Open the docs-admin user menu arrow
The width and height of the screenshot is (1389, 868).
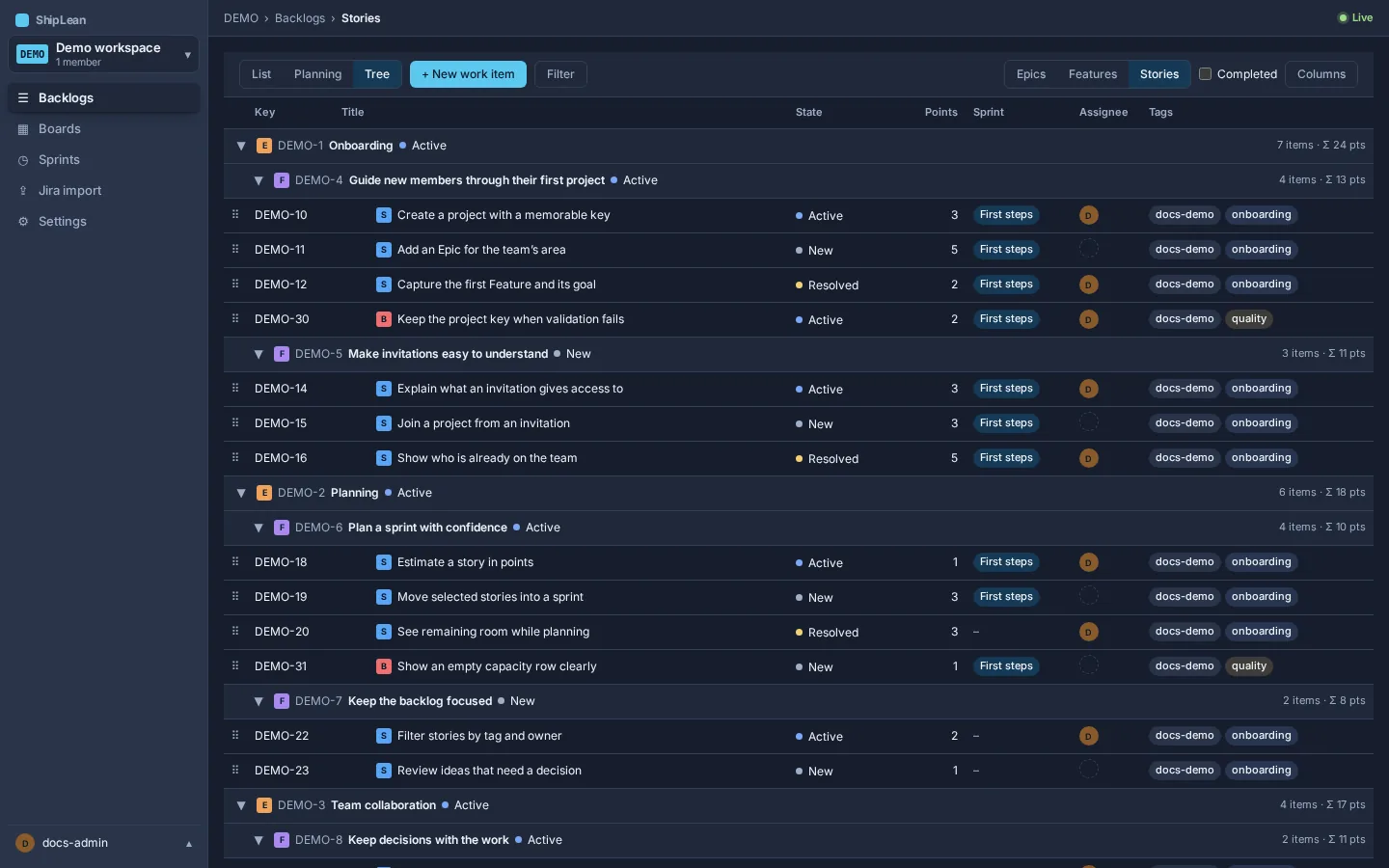tap(189, 844)
